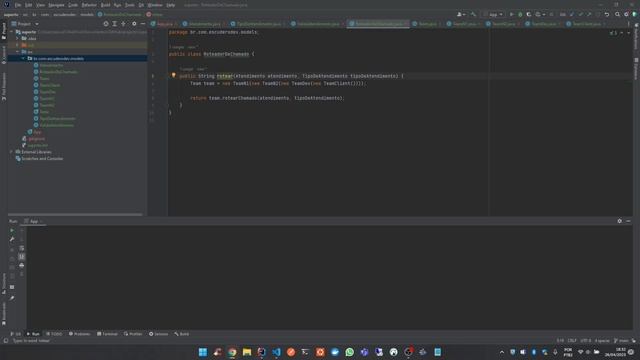Open TODO tool window button
The height and width of the screenshot is (360, 640).
tap(54, 334)
